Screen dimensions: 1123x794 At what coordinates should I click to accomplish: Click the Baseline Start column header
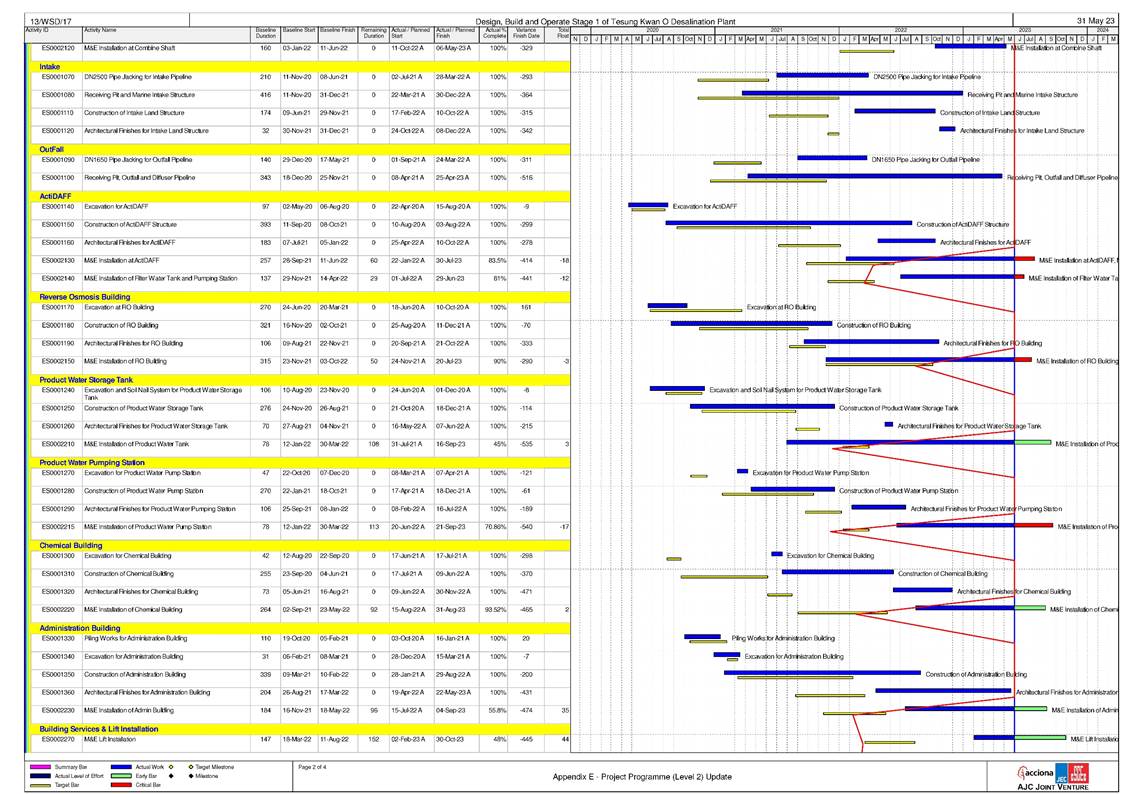tap(298, 33)
